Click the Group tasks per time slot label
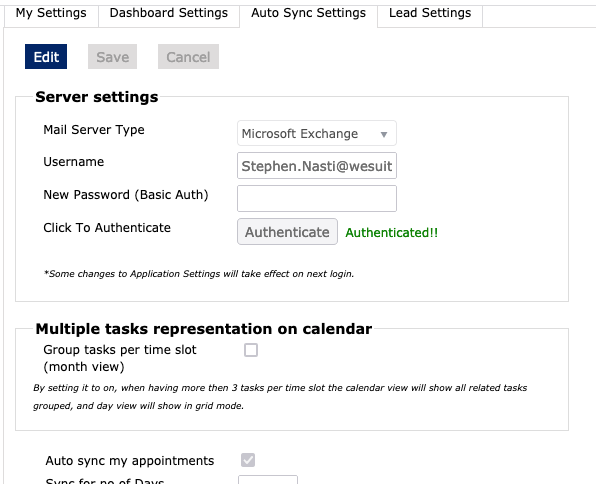 [x=120, y=358]
